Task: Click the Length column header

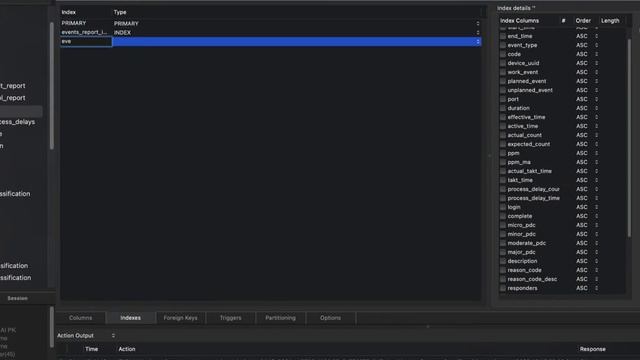Action: (610, 21)
